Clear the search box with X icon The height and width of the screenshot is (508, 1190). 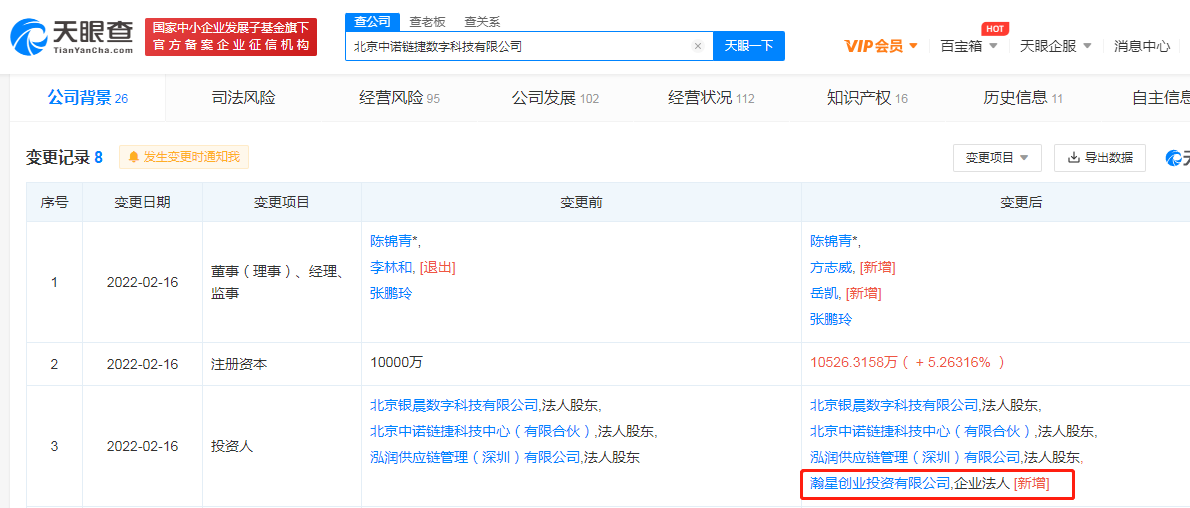click(x=698, y=46)
